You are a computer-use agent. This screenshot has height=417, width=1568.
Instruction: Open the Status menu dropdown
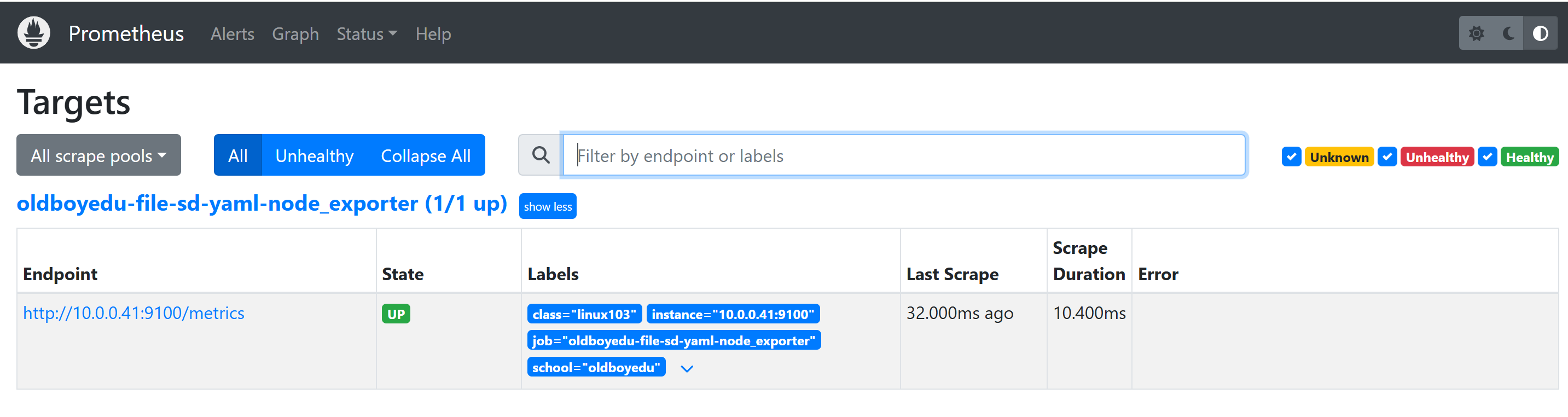[367, 34]
